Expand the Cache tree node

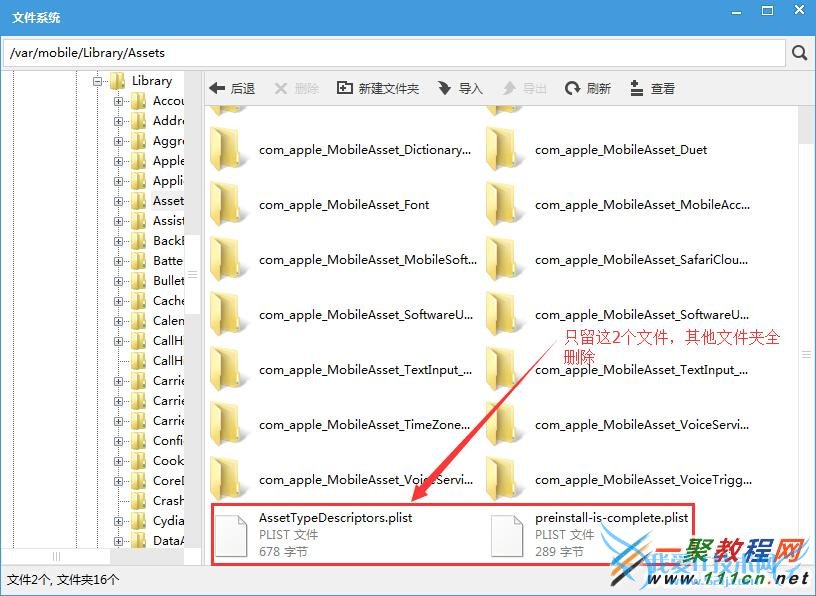pyautogui.click(x=118, y=301)
